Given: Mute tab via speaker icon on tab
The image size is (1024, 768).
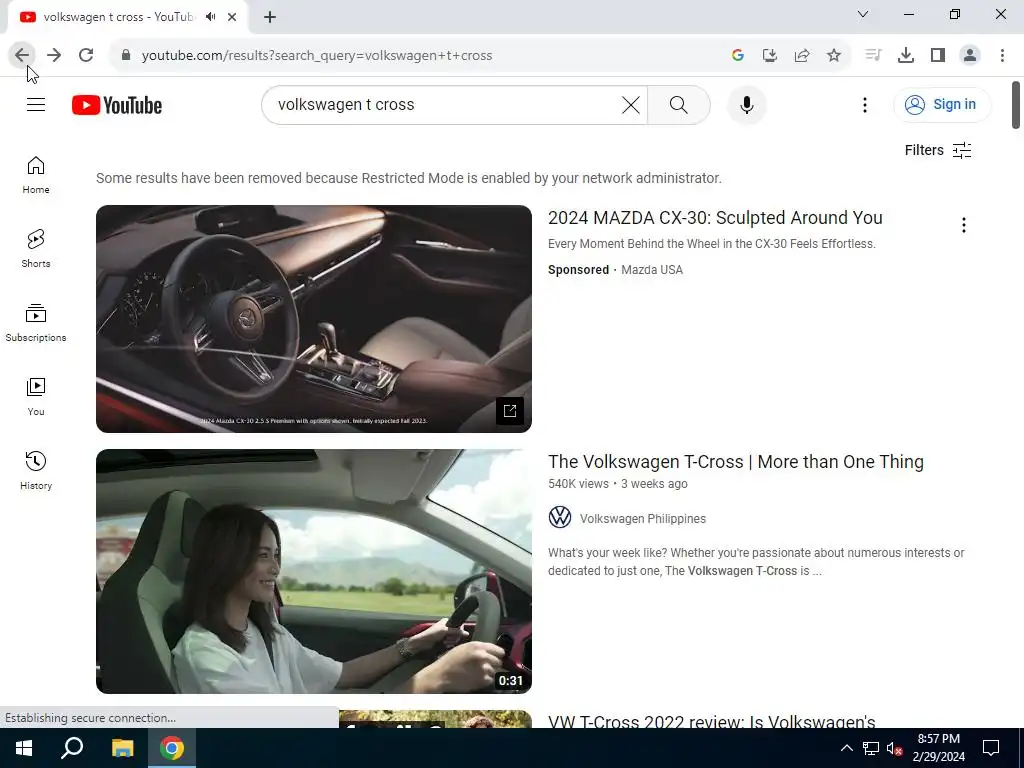Looking at the screenshot, I should tap(210, 17).
